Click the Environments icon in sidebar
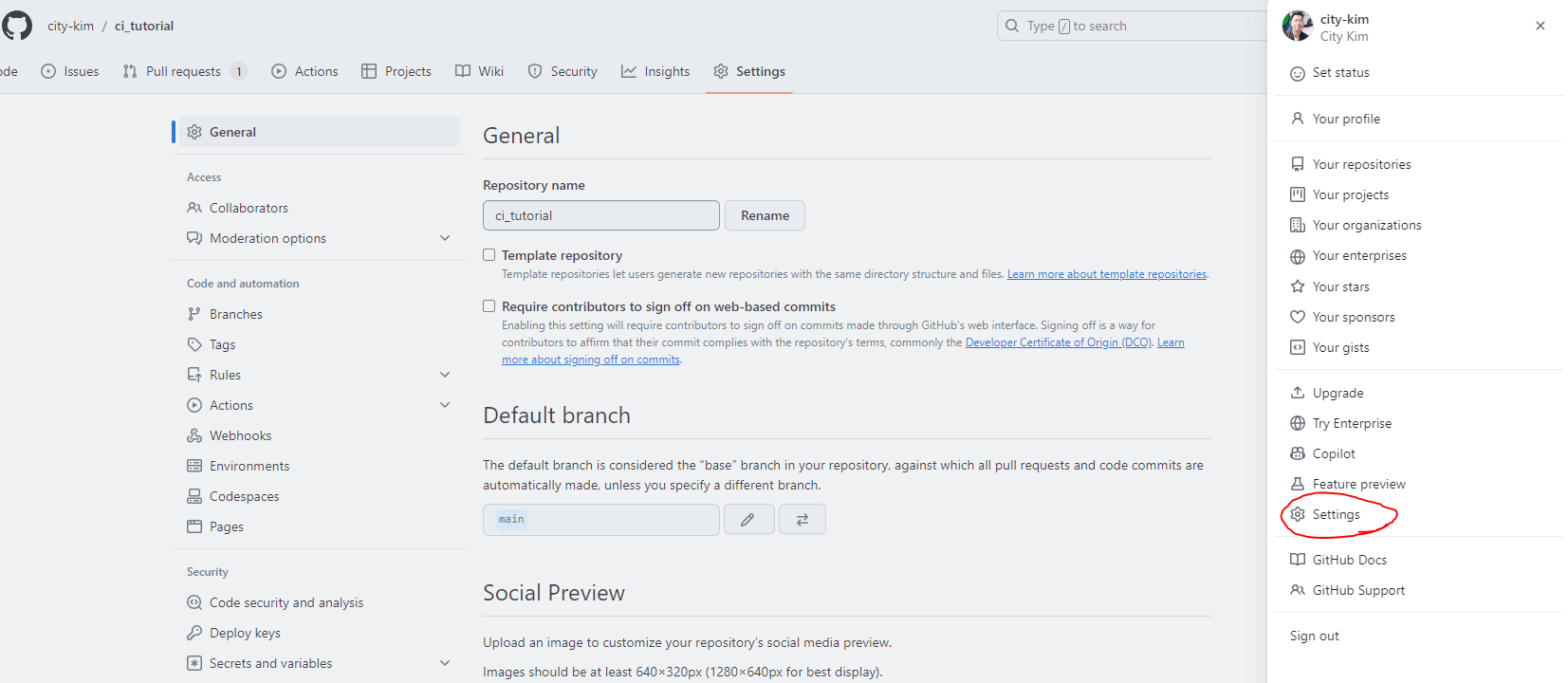 tap(194, 466)
